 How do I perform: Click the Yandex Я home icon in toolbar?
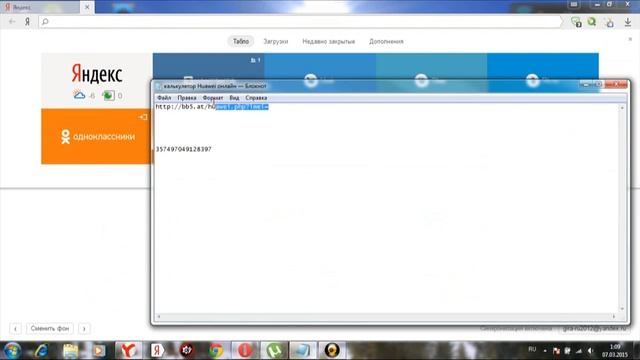click(27, 22)
